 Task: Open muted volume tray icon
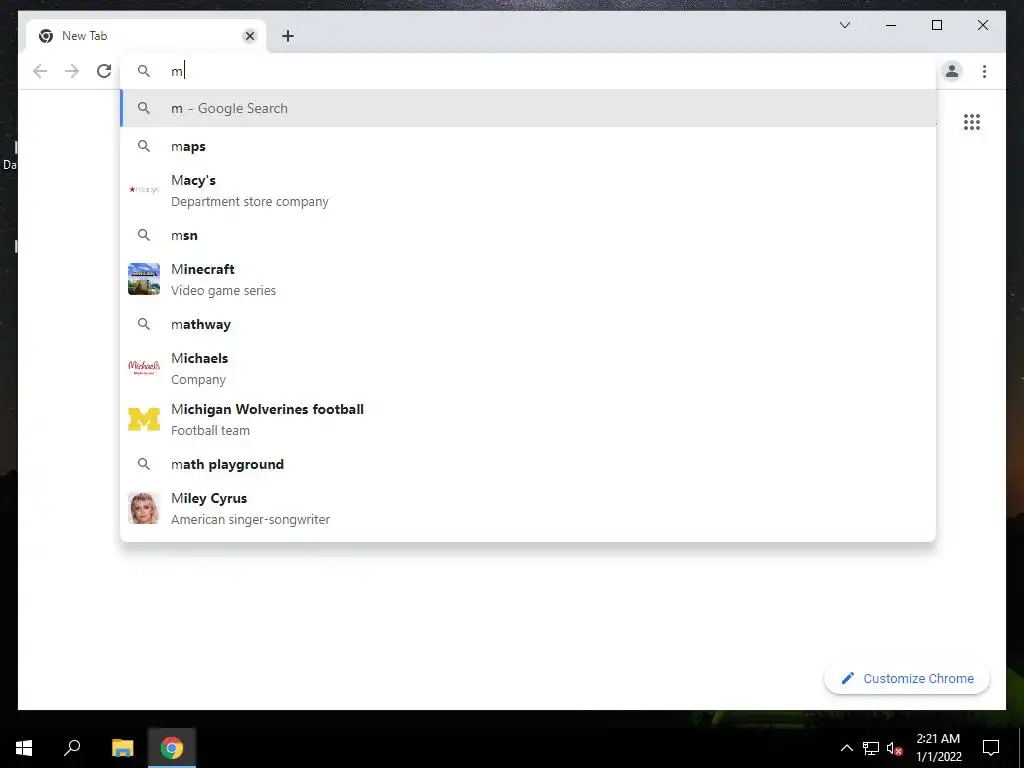click(895, 748)
